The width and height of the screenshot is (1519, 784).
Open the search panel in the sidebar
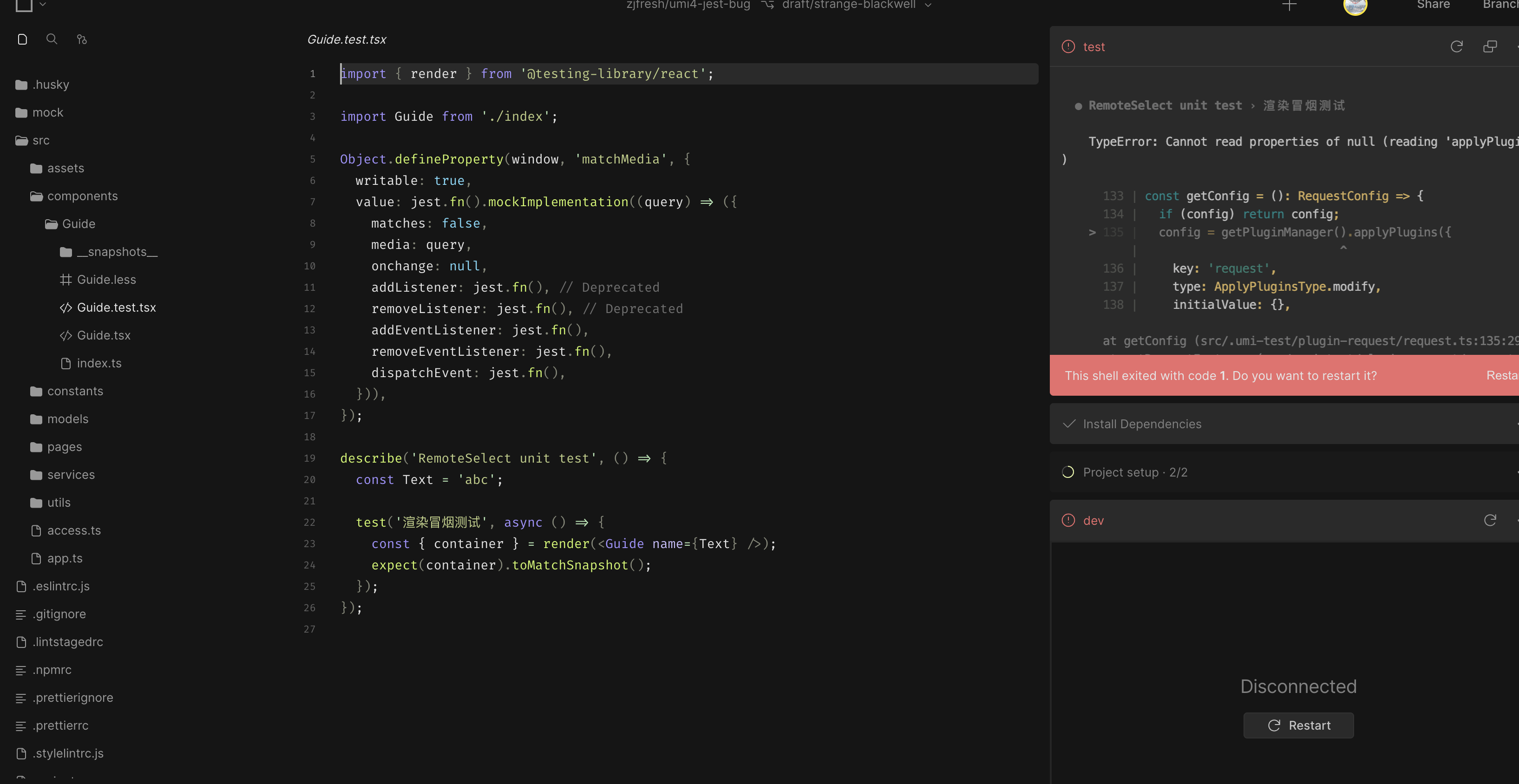52,39
